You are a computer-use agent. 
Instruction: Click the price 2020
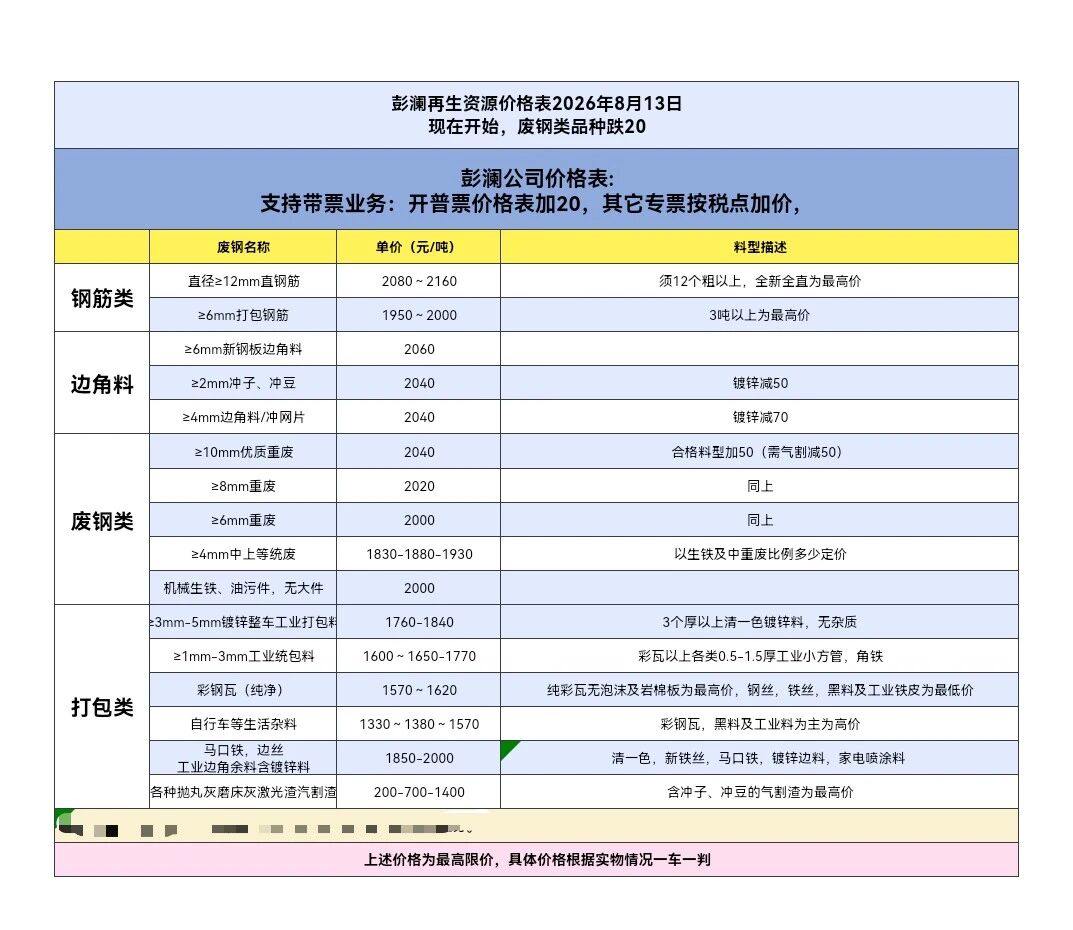pos(418,486)
